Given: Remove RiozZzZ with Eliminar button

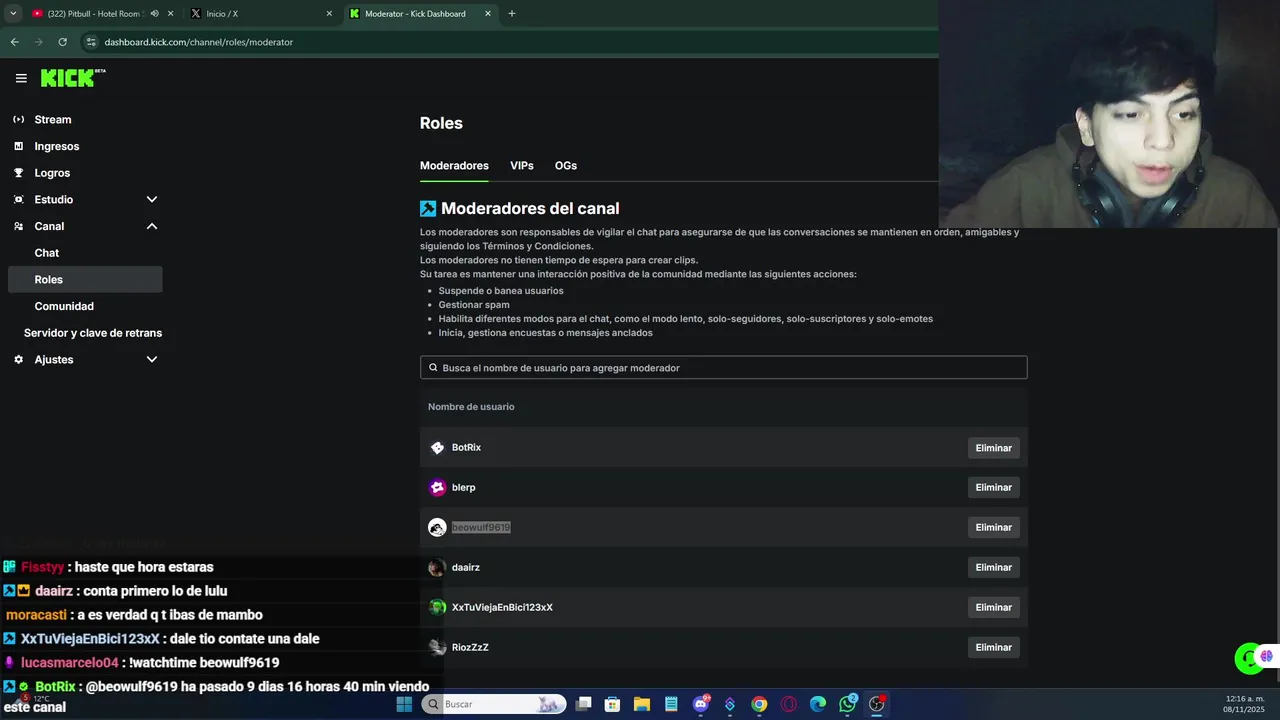Looking at the screenshot, I should tap(993, 647).
